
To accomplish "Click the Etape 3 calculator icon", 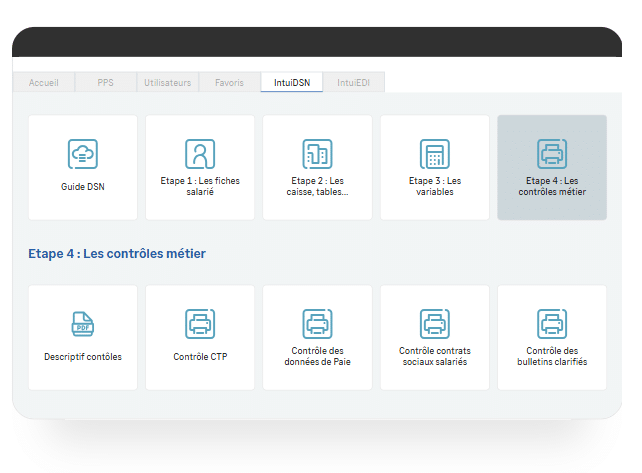I will coord(435,154).
